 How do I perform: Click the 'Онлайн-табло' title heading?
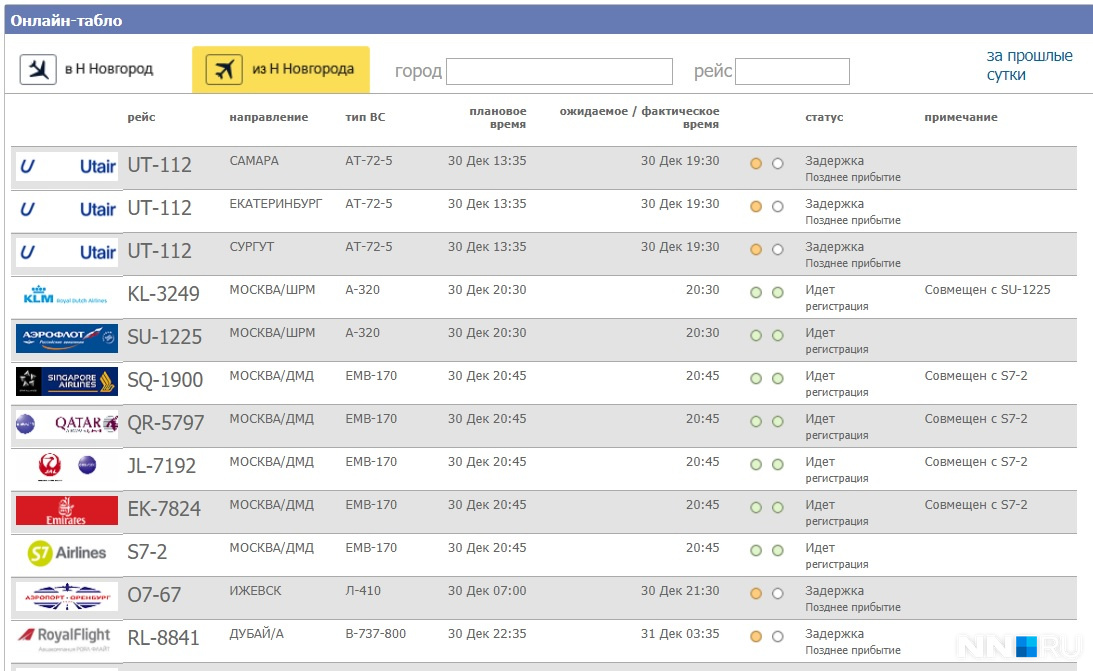(66, 21)
